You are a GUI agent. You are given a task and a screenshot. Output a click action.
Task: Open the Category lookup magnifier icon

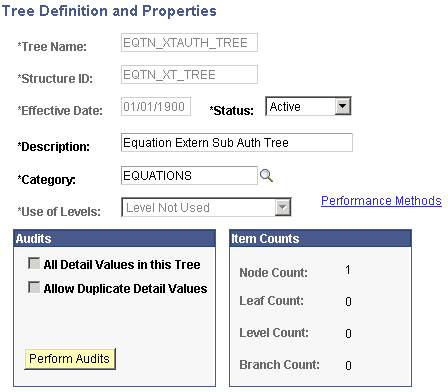tap(266, 176)
